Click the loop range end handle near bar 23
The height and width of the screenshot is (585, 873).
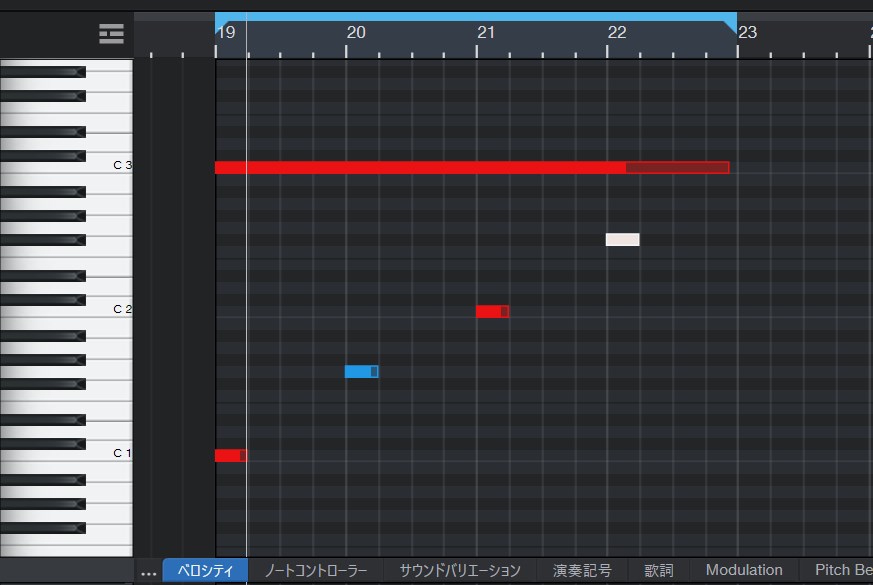(730, 19)
